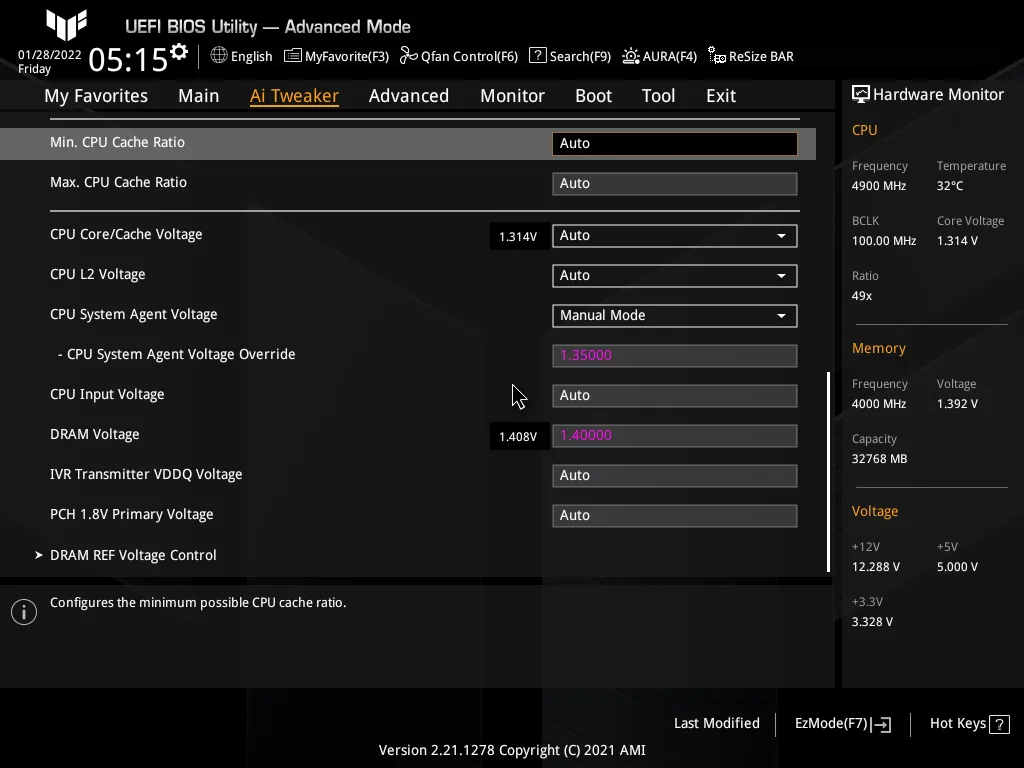
Task: Click the 32768 MB memory capacity value
Action: (x=880, y=458)
